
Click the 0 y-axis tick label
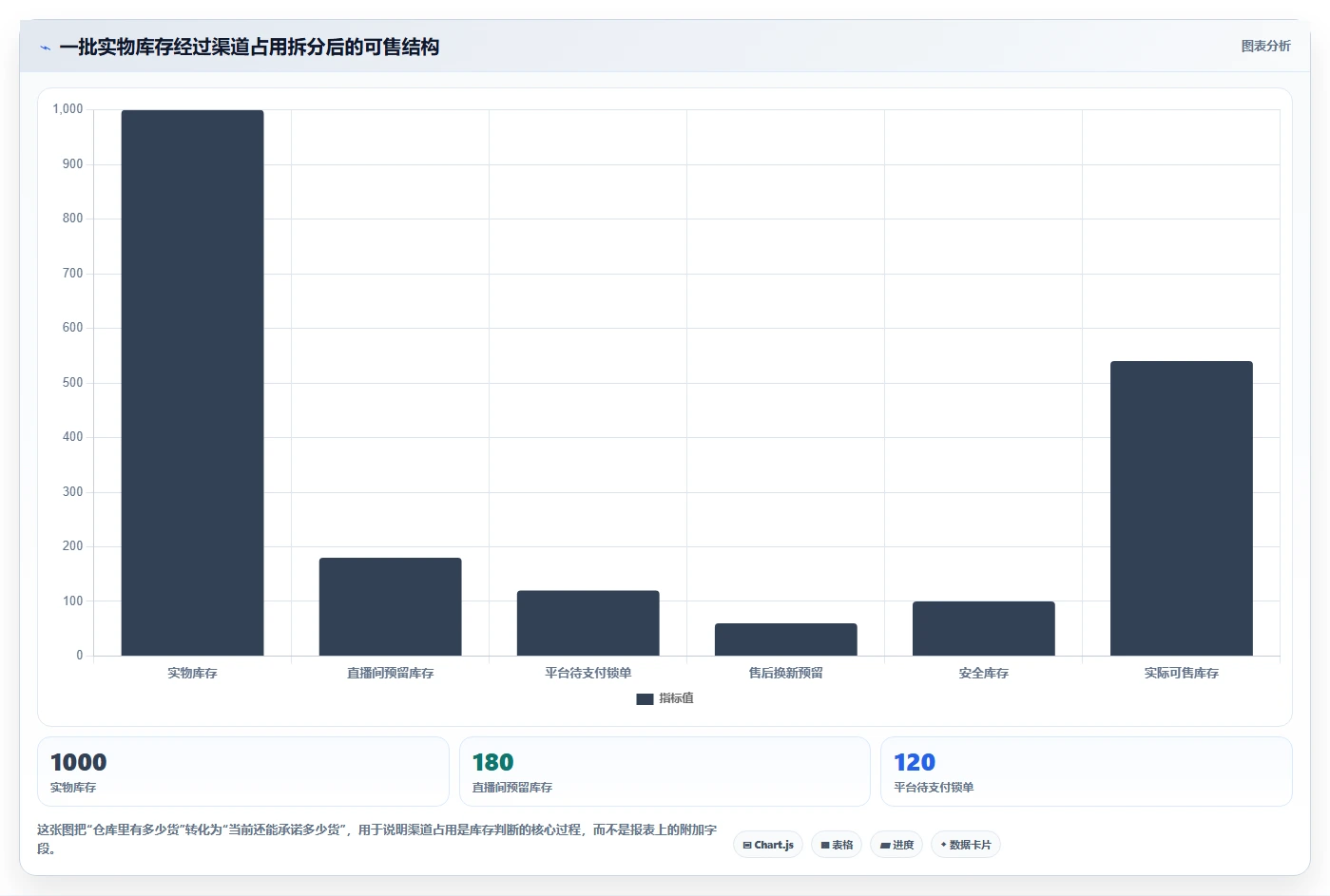pyautogui.click(x=80, y=656)
